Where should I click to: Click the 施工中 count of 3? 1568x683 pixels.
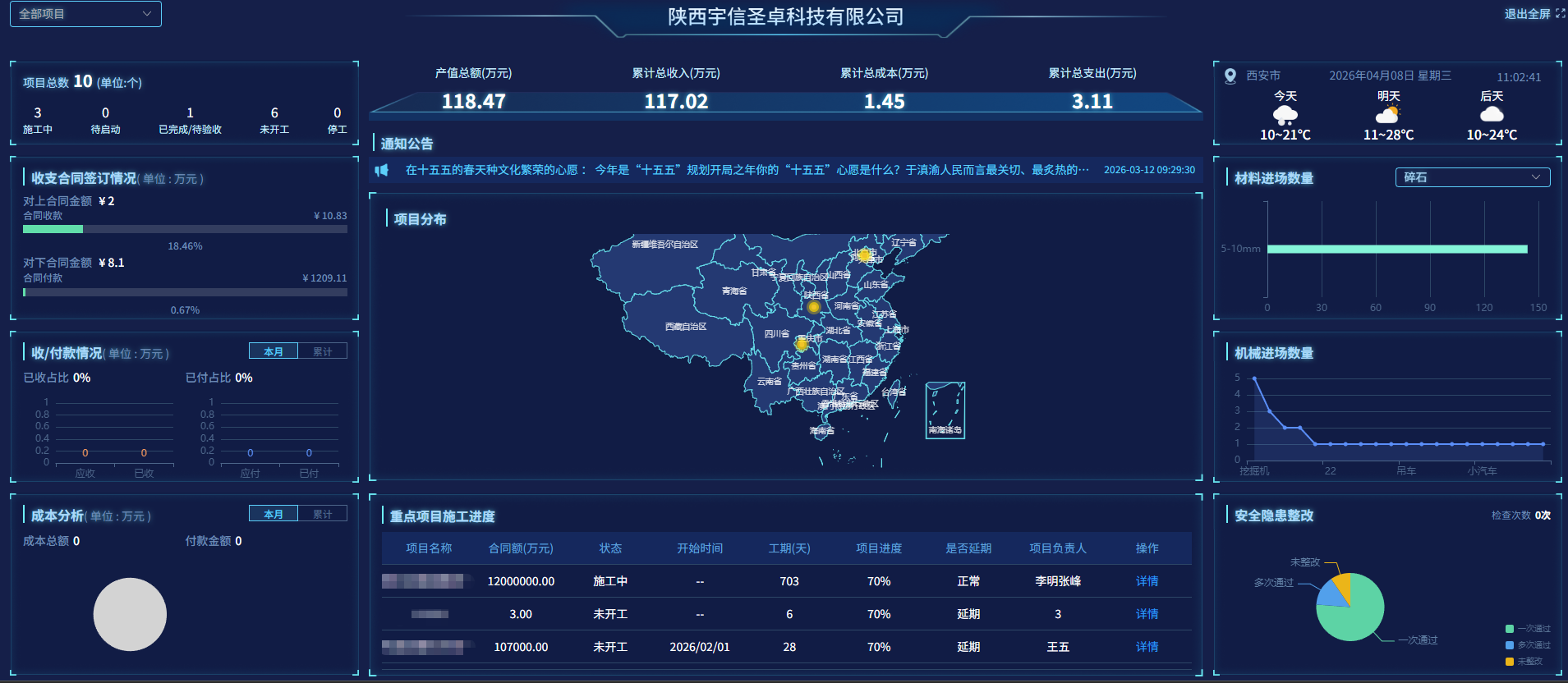pos(38,112)
